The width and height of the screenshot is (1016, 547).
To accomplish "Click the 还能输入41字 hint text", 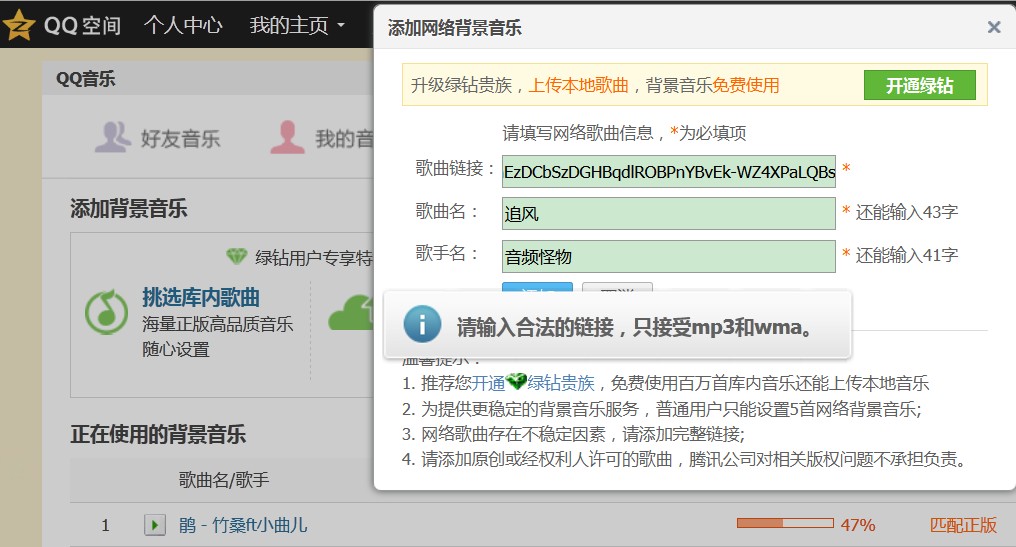I will [906, 255].
